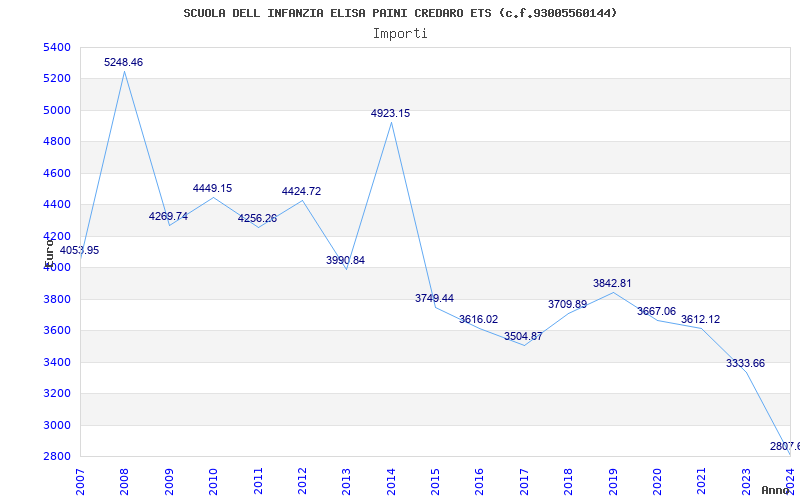The image size is (800, 500).
Task: Click year 2010 on the x-axis
Action: click(213, 482)
